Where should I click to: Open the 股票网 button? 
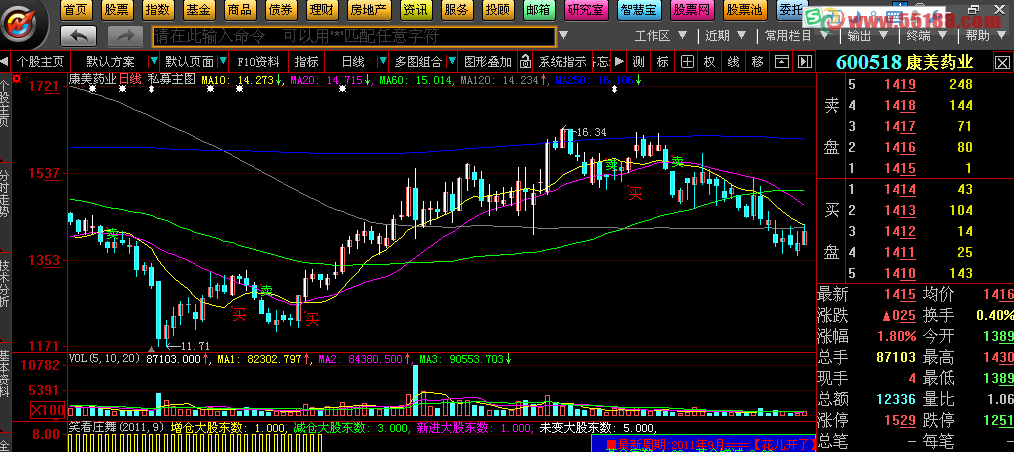(x=691, y=9)
